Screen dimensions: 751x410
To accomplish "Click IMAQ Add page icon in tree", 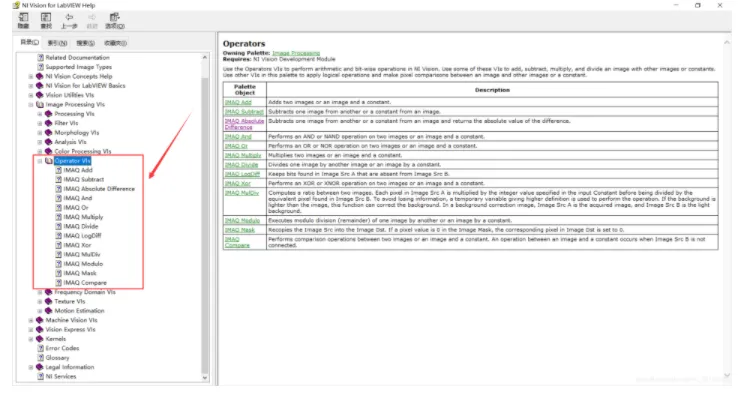I will coord(58,170).
